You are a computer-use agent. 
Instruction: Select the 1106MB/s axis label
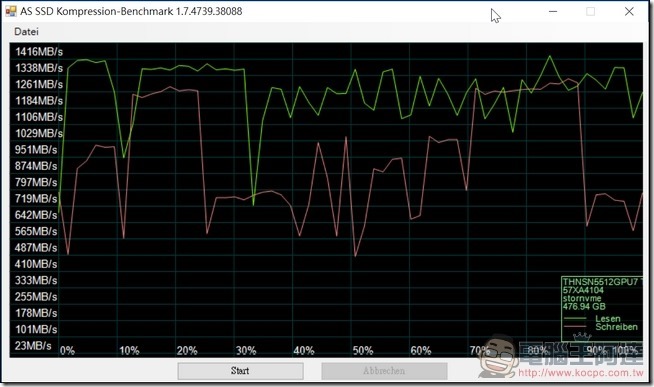39,117
